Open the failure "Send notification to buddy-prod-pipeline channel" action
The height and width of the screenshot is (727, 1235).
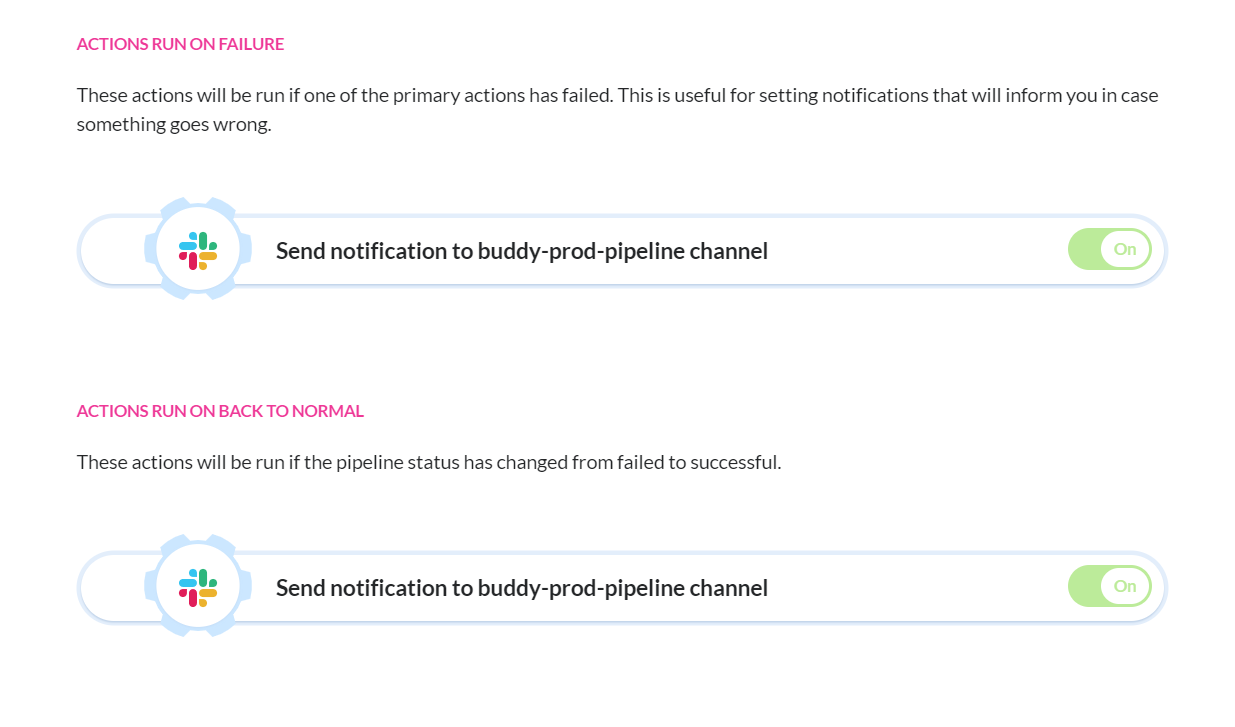click(522, 251)
